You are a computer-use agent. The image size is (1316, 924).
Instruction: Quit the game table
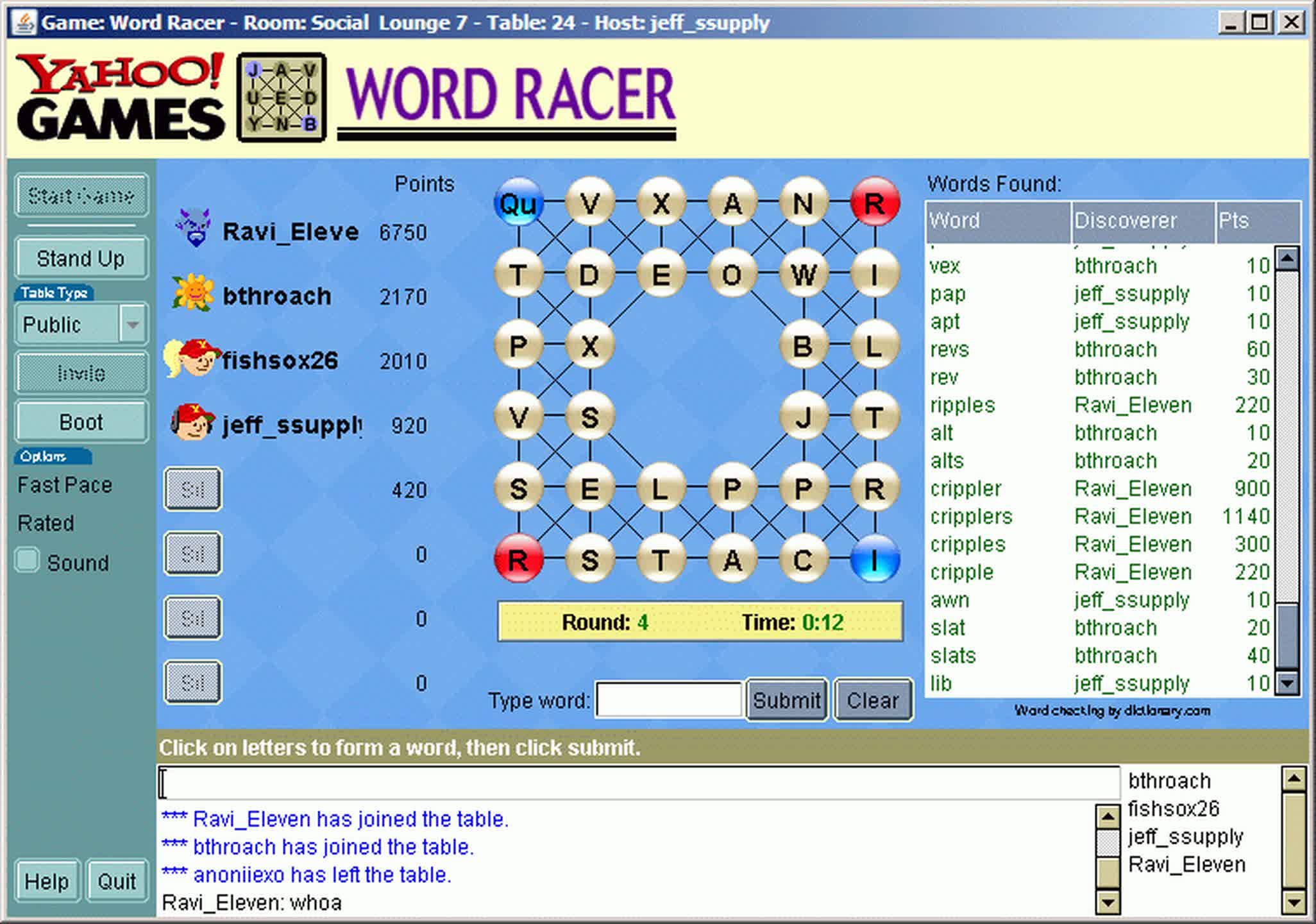click(117, 881)
